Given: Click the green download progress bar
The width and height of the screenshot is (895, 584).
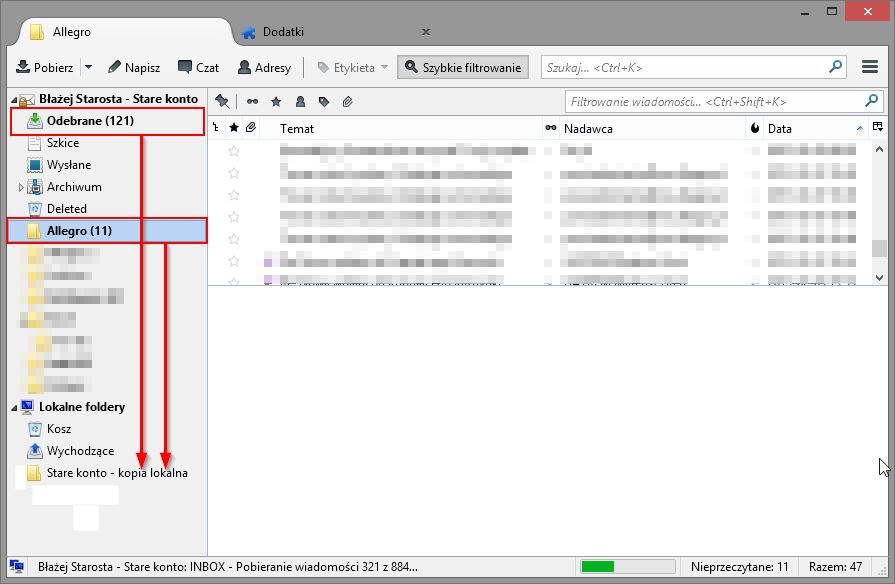Looking at the screenshot, I should (x=627, y=566).
